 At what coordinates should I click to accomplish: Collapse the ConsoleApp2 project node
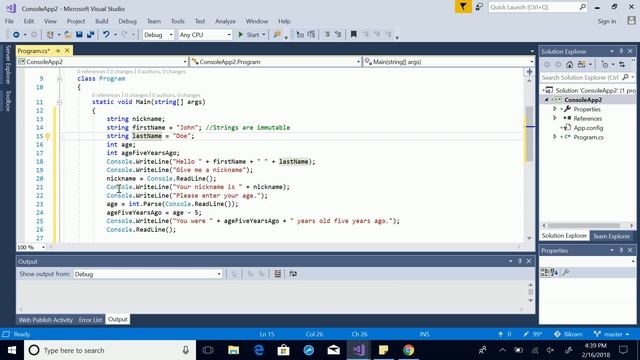point(547,100)
